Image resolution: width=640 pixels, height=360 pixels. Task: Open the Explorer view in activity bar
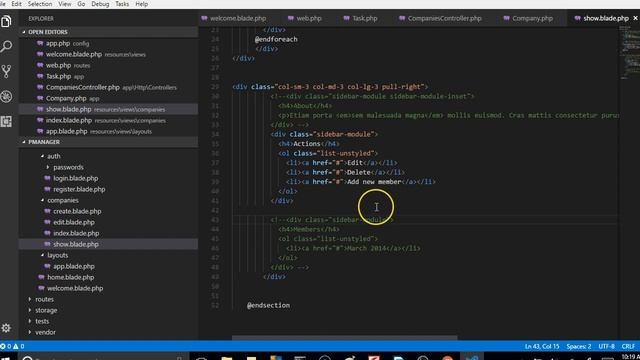(6, 21)
